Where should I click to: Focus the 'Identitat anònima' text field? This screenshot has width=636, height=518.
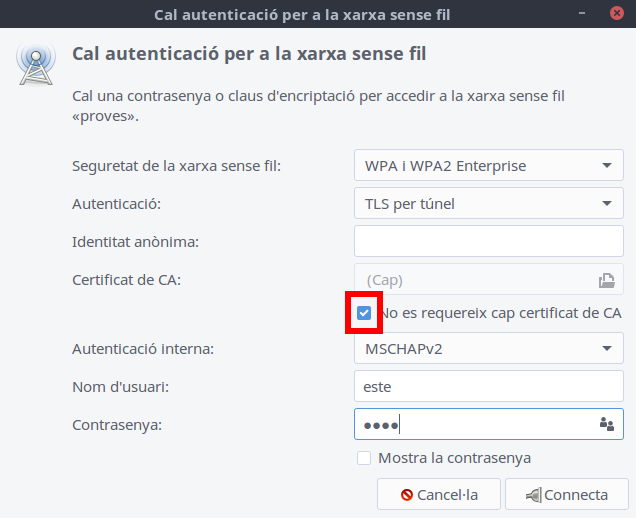point(488,241)
